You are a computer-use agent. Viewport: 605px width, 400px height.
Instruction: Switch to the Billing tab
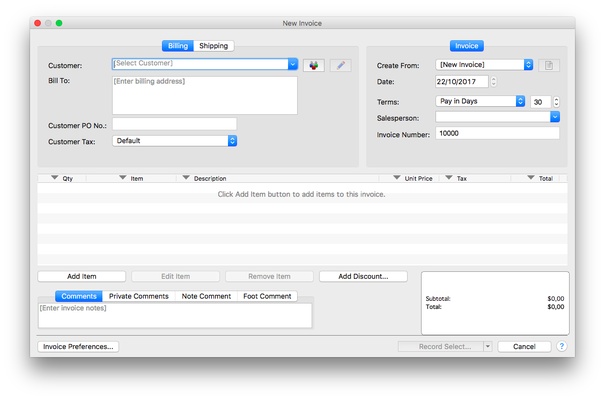(x=178, y=46)
